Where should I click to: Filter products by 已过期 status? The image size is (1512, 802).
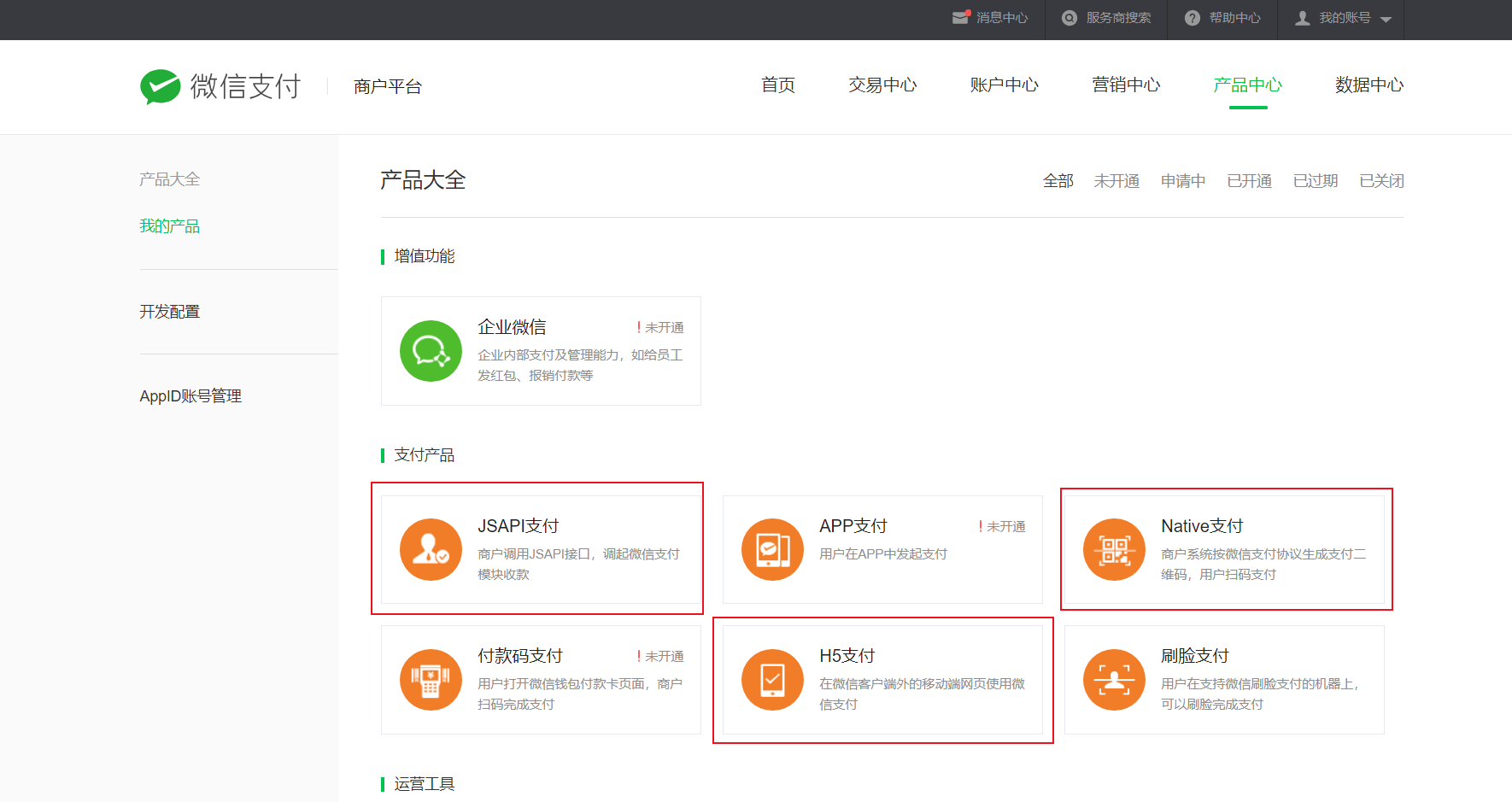[1316, 181]
